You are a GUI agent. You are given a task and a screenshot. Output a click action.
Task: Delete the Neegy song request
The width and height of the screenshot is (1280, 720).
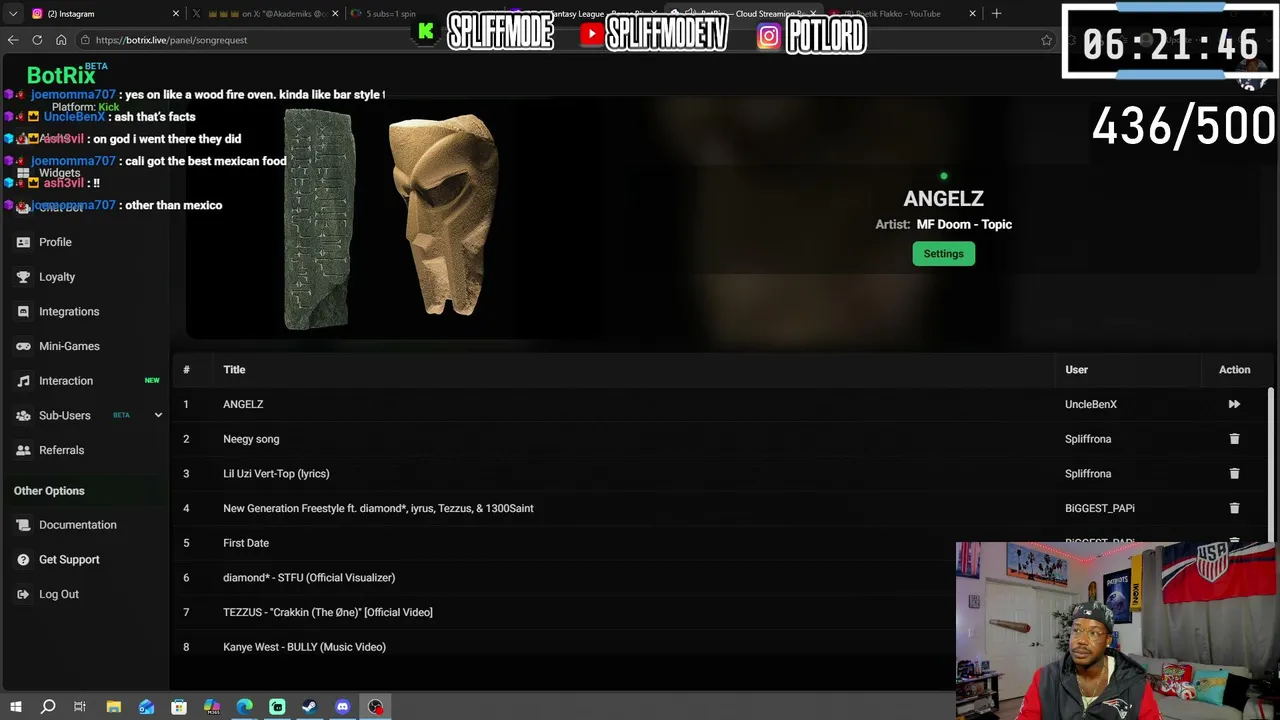(1234, 439)
